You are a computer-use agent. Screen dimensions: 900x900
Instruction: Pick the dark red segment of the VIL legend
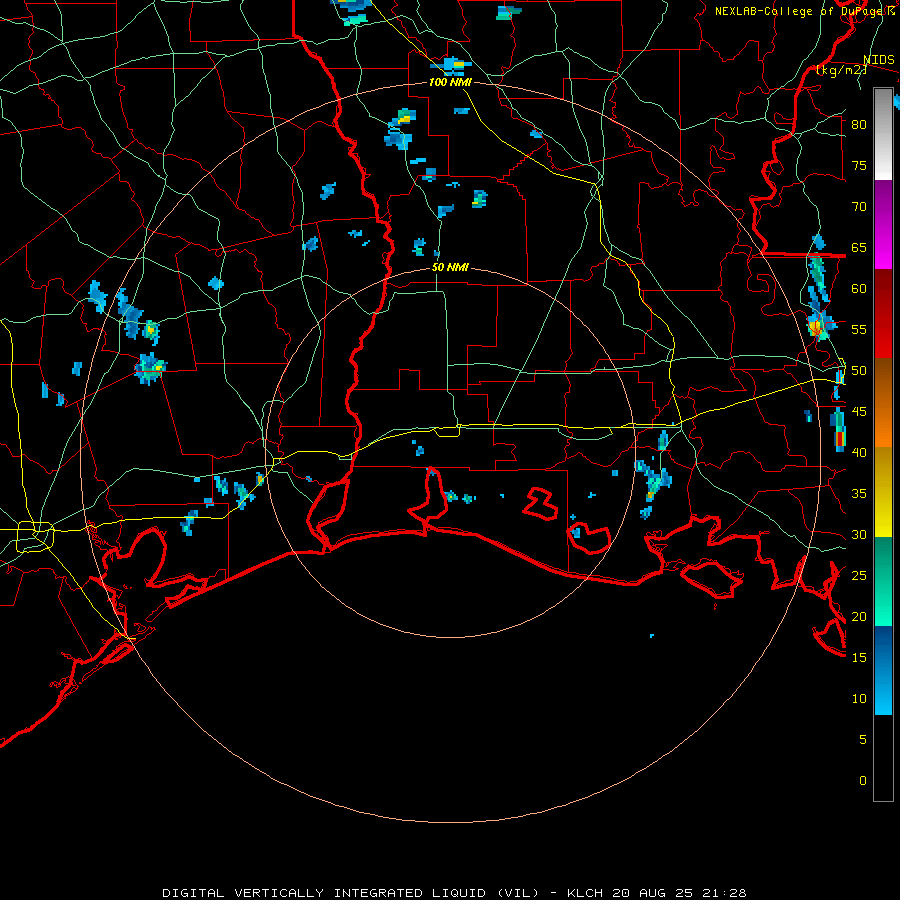click(x=883, y=313)
